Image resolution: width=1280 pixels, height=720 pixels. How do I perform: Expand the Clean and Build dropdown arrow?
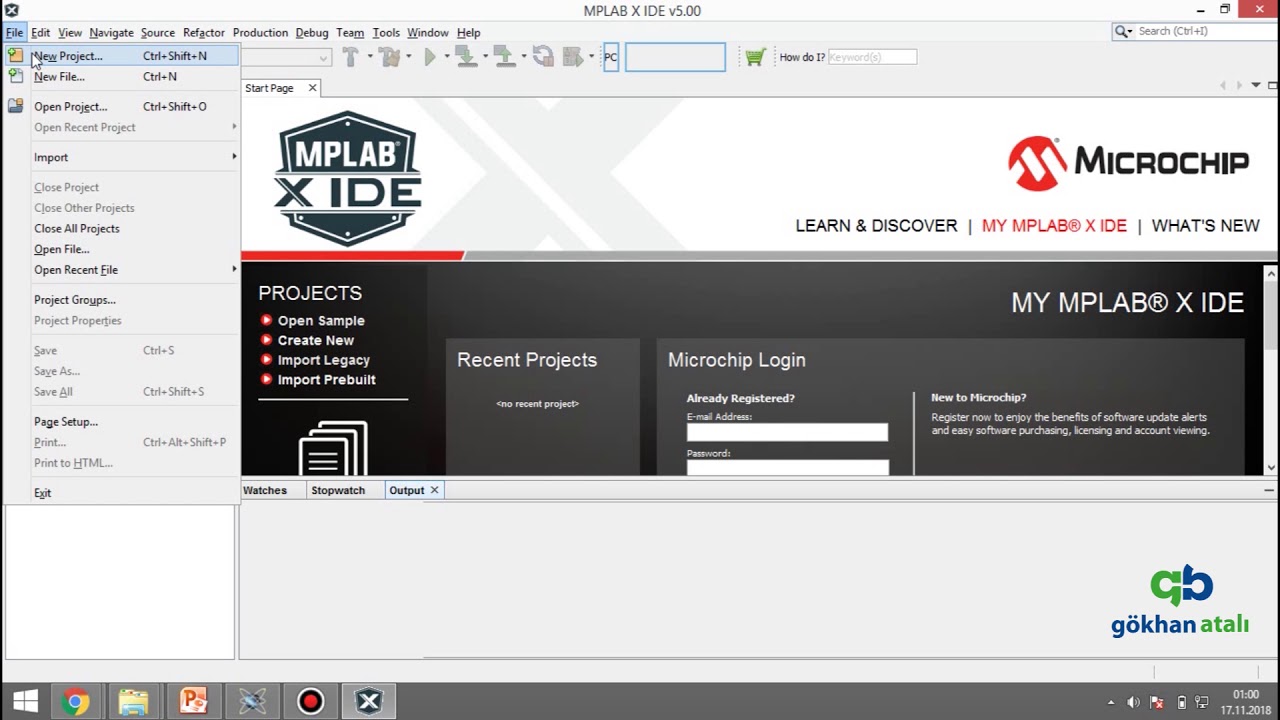pyautogui.click(x=410, y=57)
